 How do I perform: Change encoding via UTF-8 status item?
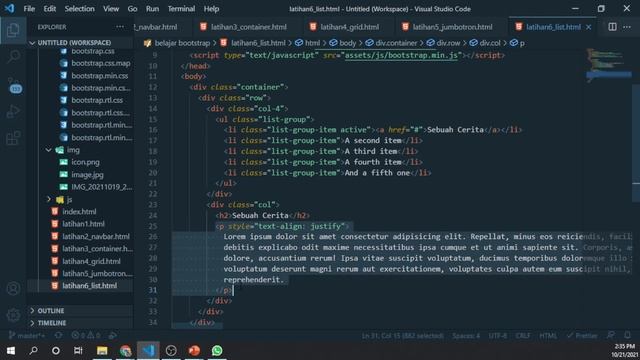[498, 336]
